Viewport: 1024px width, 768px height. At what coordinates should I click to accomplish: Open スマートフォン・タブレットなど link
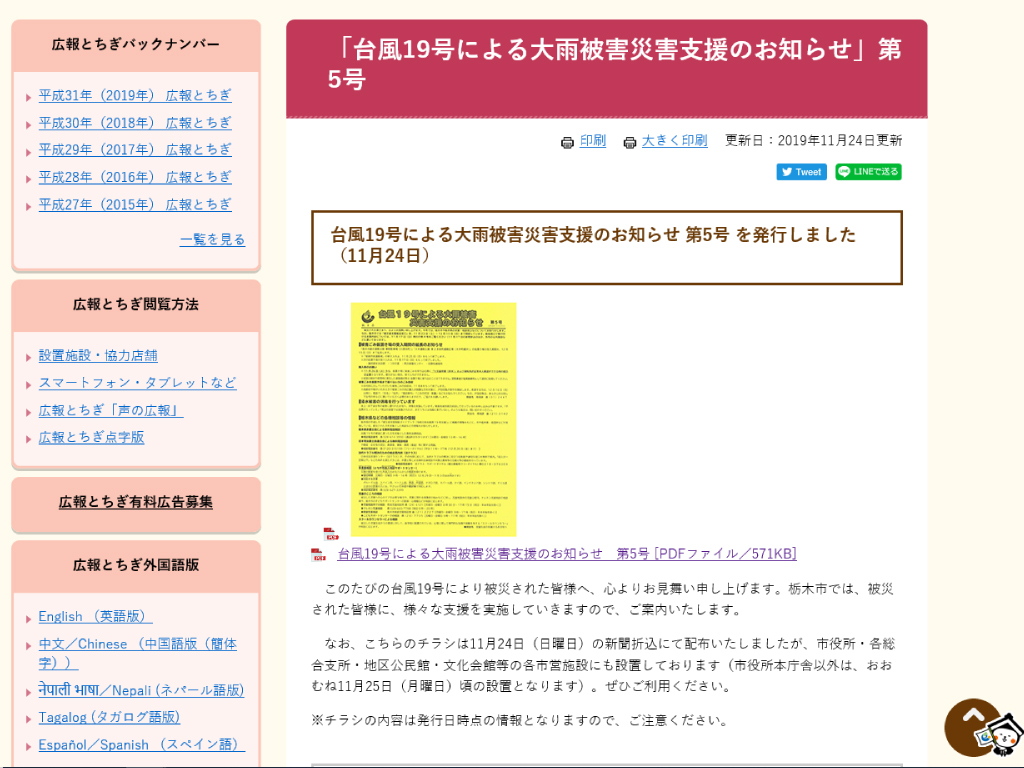pyautogui.click(x=138, y=383)
